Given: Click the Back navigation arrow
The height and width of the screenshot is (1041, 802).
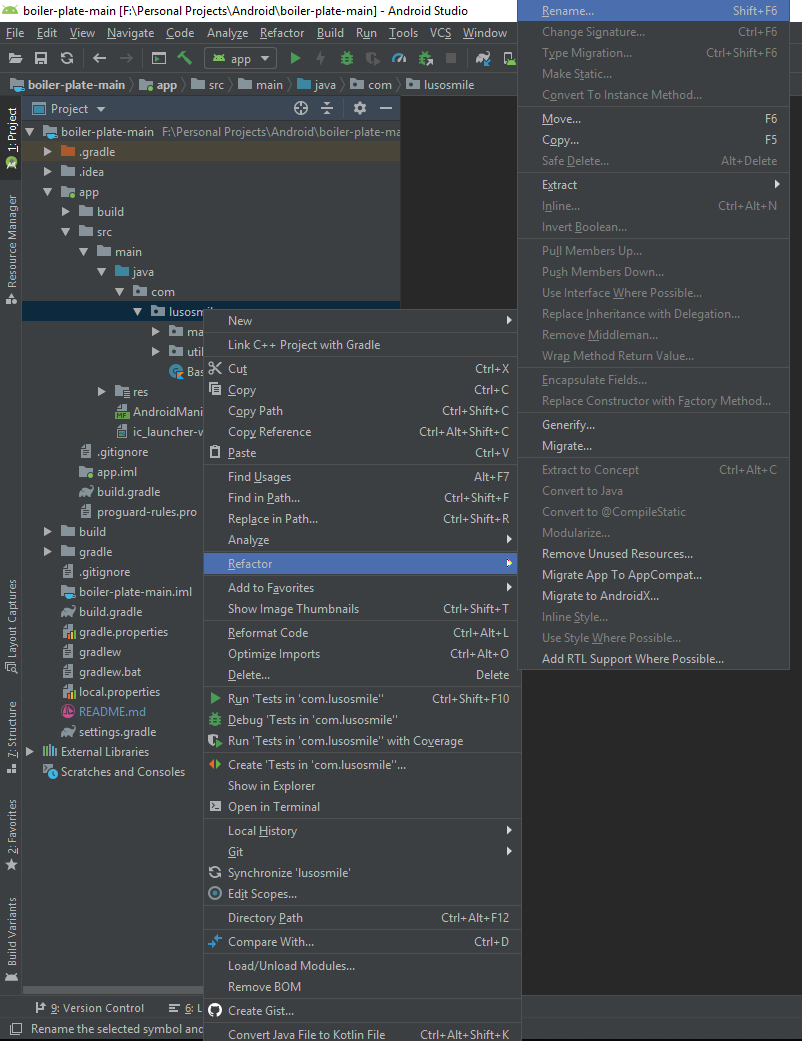Looking at the screenshot, I should coord(100,58).
